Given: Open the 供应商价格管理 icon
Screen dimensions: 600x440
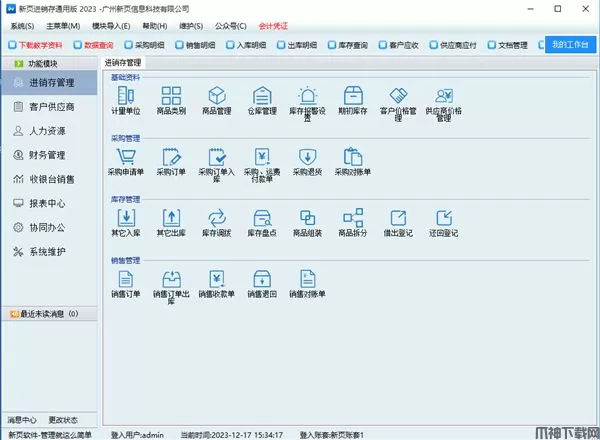Looking at the screenshot, I should [x=444, y=95].
